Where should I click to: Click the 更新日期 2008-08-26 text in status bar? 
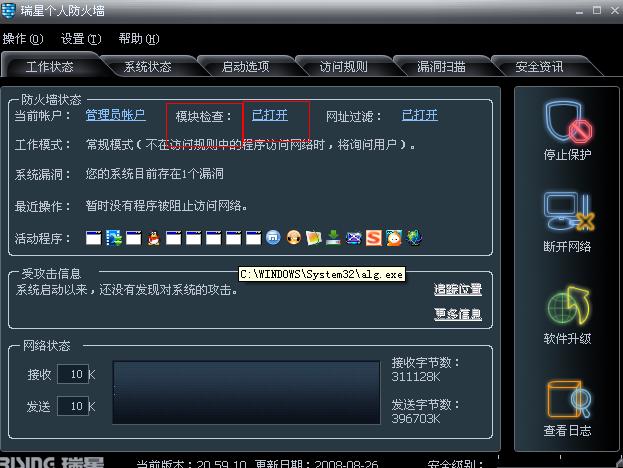coord(317,464)
